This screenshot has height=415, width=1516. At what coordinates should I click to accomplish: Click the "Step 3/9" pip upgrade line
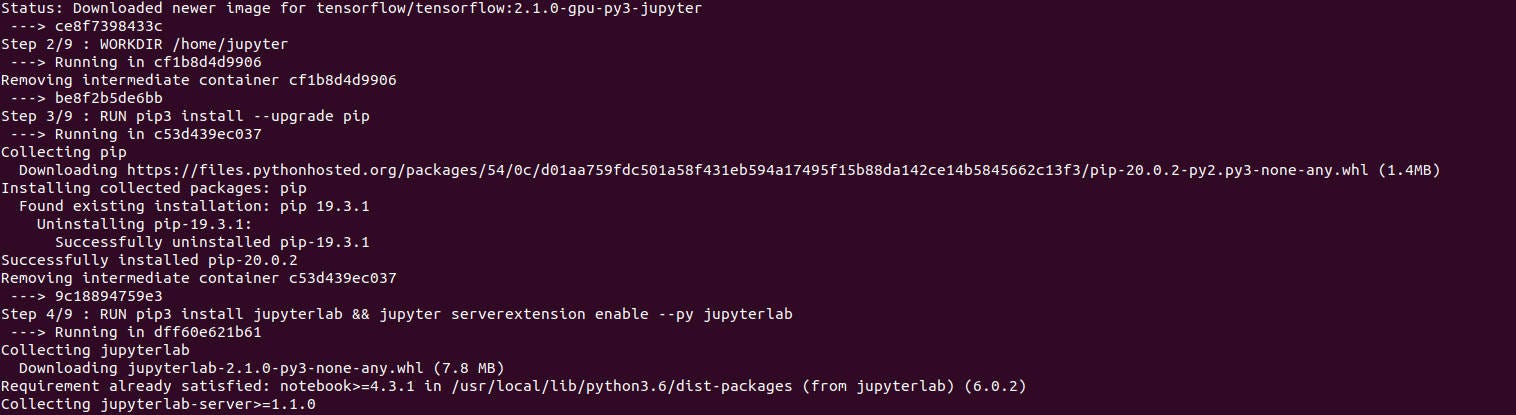(185, 116)
